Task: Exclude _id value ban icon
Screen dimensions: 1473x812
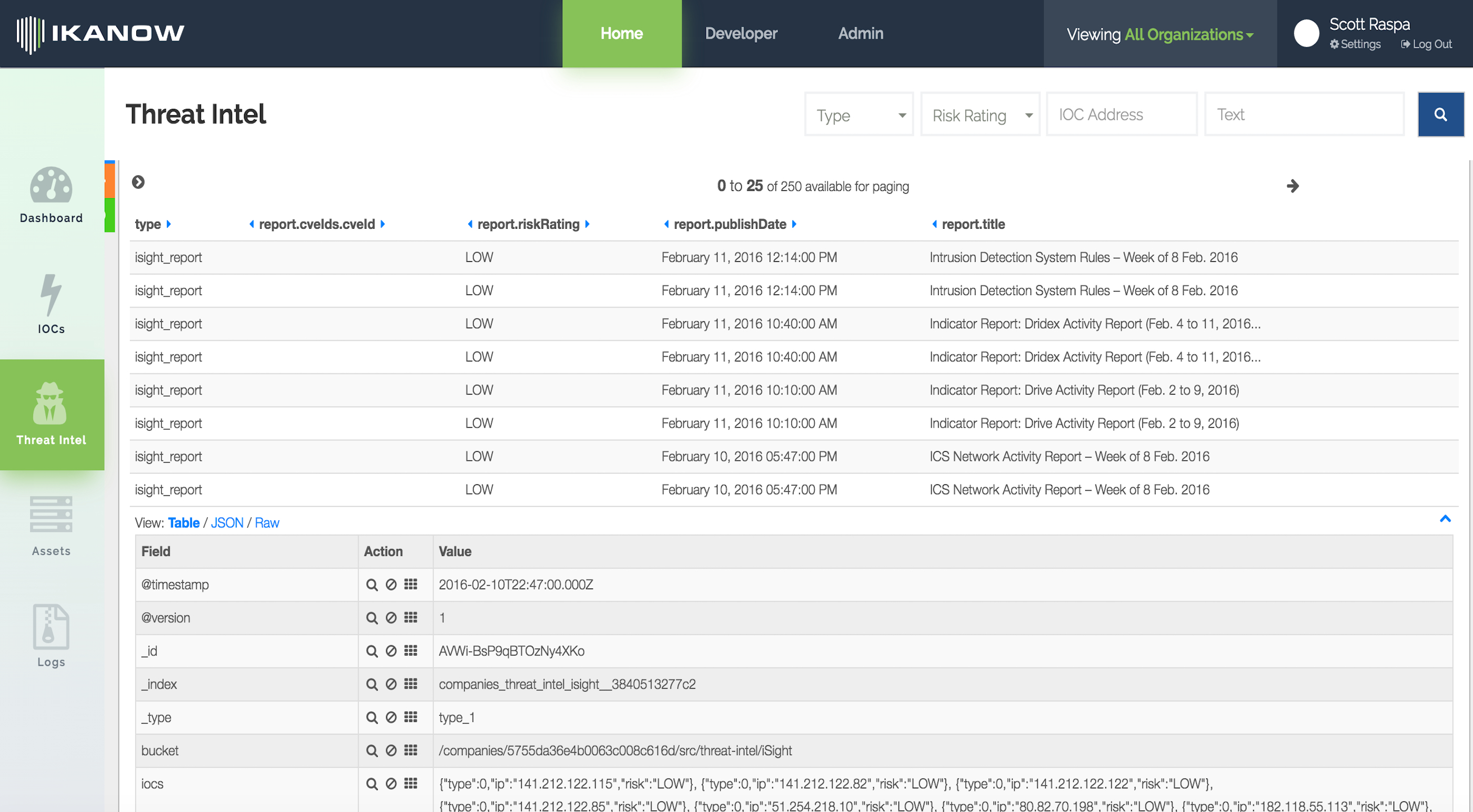Action: (391, 651)
